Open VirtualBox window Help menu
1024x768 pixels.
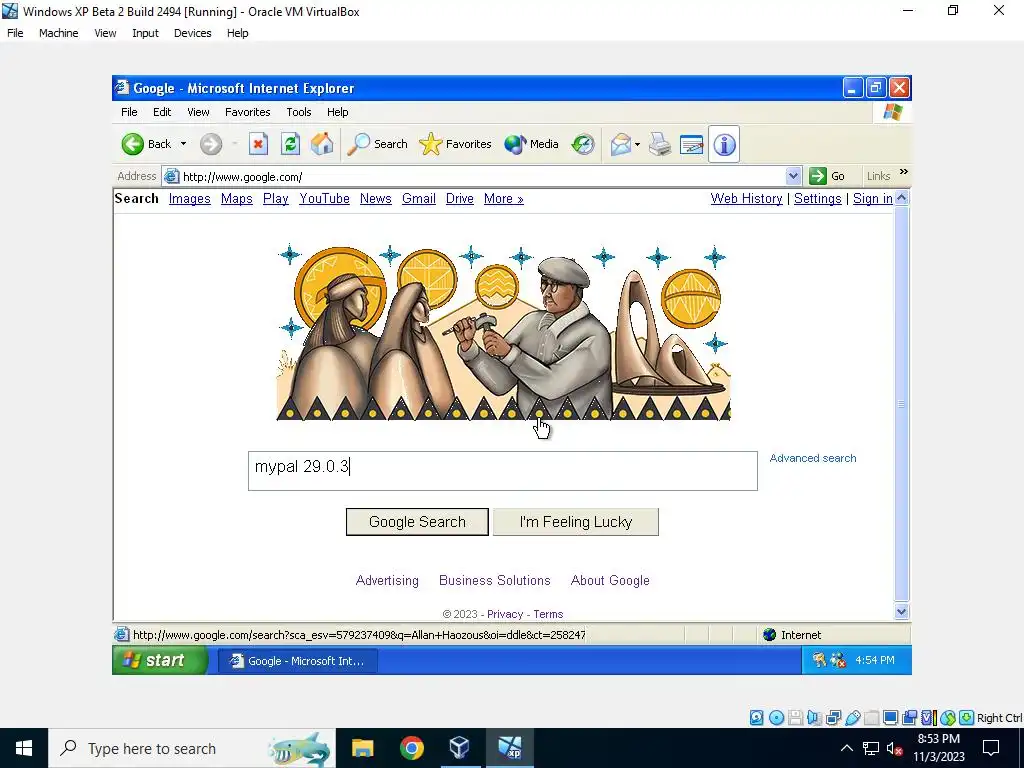(x=237, y=33)
